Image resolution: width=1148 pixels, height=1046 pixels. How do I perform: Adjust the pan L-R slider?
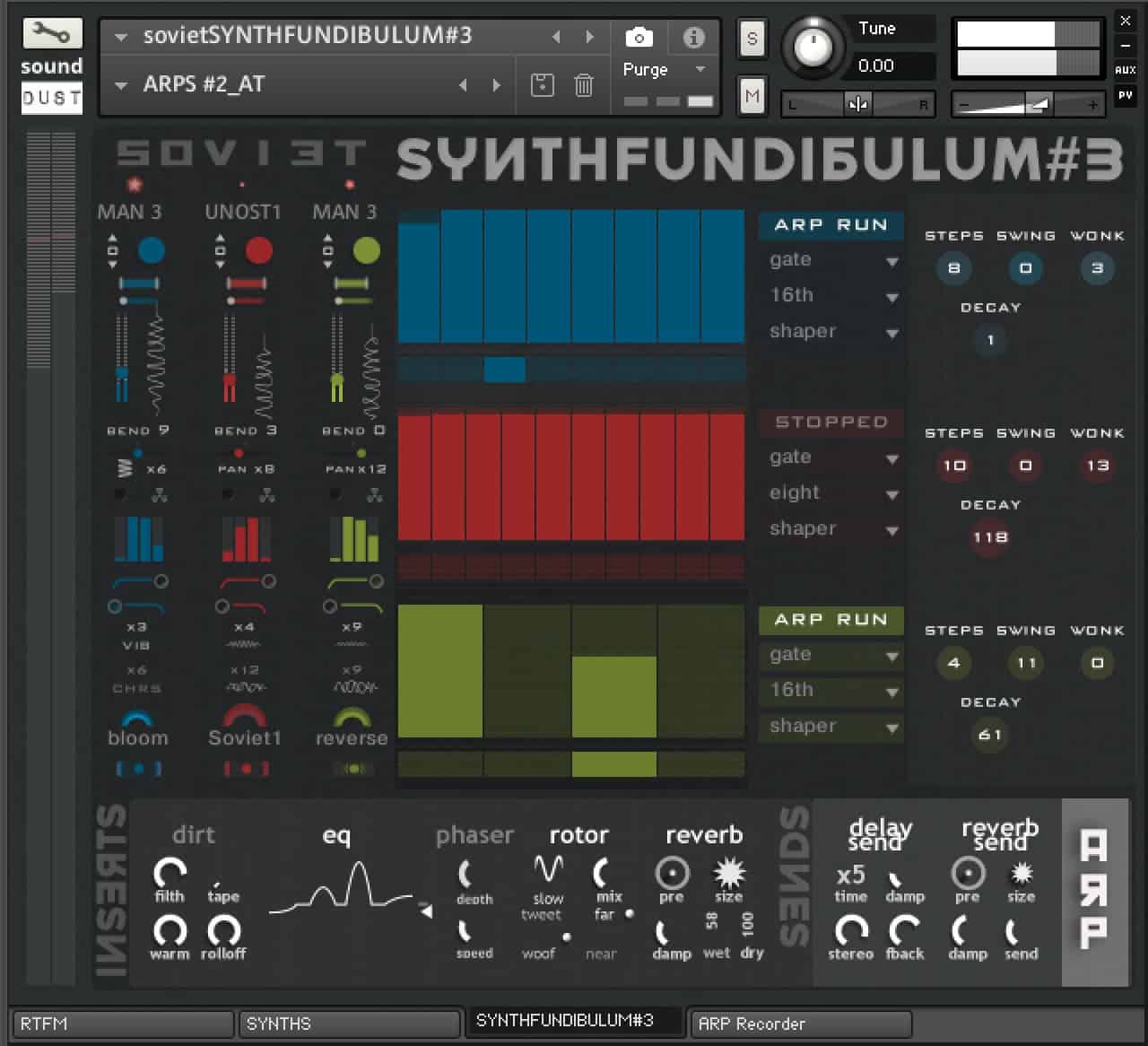pos(858,105)
